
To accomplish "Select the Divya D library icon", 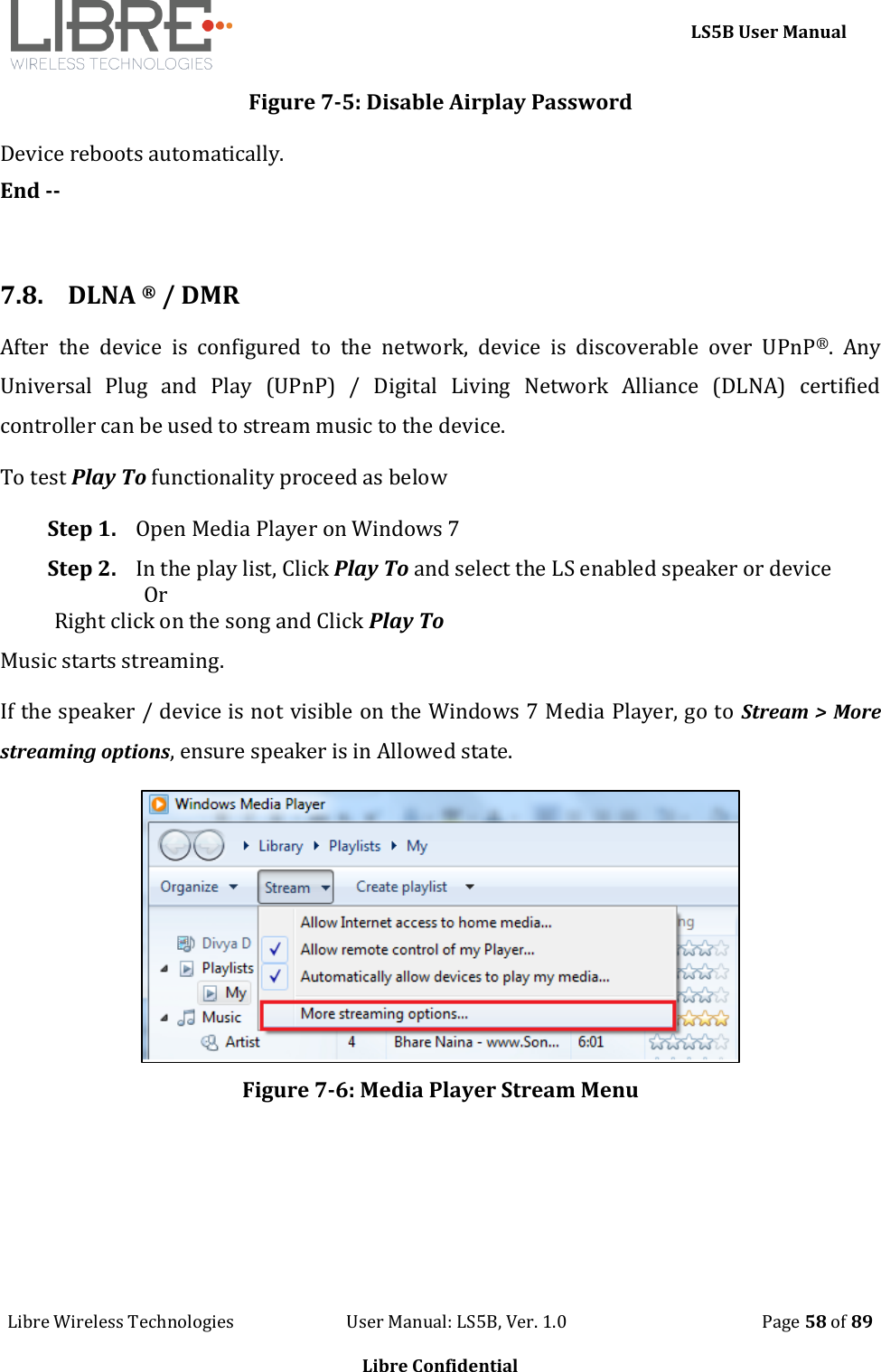I will 187,942.
